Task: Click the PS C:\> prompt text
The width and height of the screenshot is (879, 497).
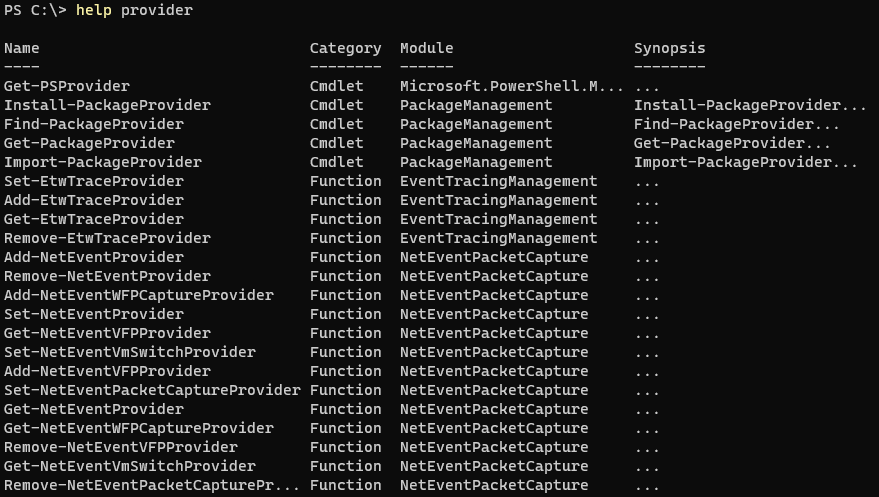Action: point(35,10)
